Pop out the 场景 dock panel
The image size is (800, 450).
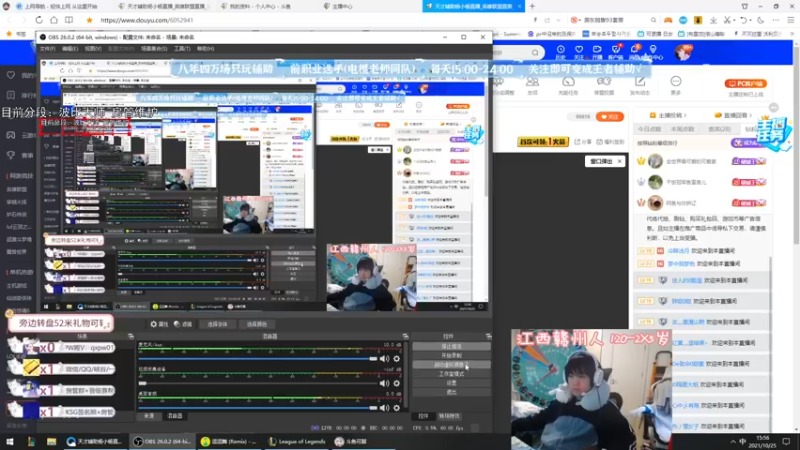(x=131, y=336)
